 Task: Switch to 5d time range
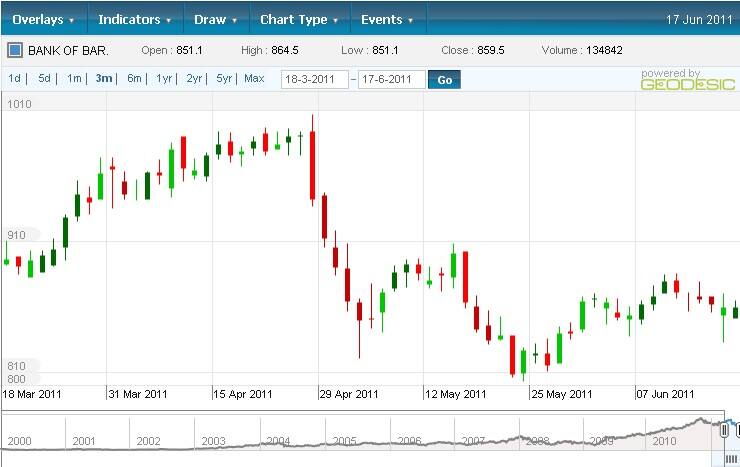click(x=45, y=78)
